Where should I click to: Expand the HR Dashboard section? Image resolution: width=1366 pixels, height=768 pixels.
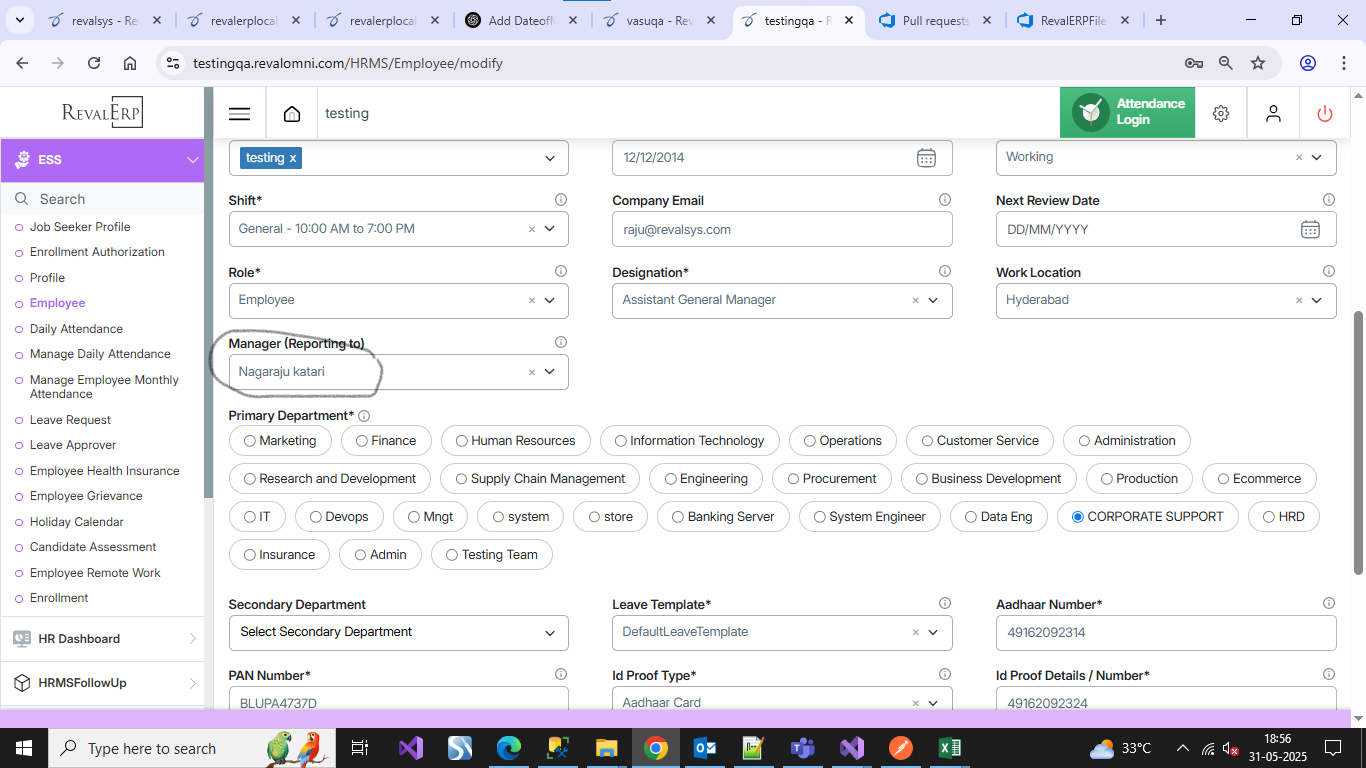click(x=192, y=639)
